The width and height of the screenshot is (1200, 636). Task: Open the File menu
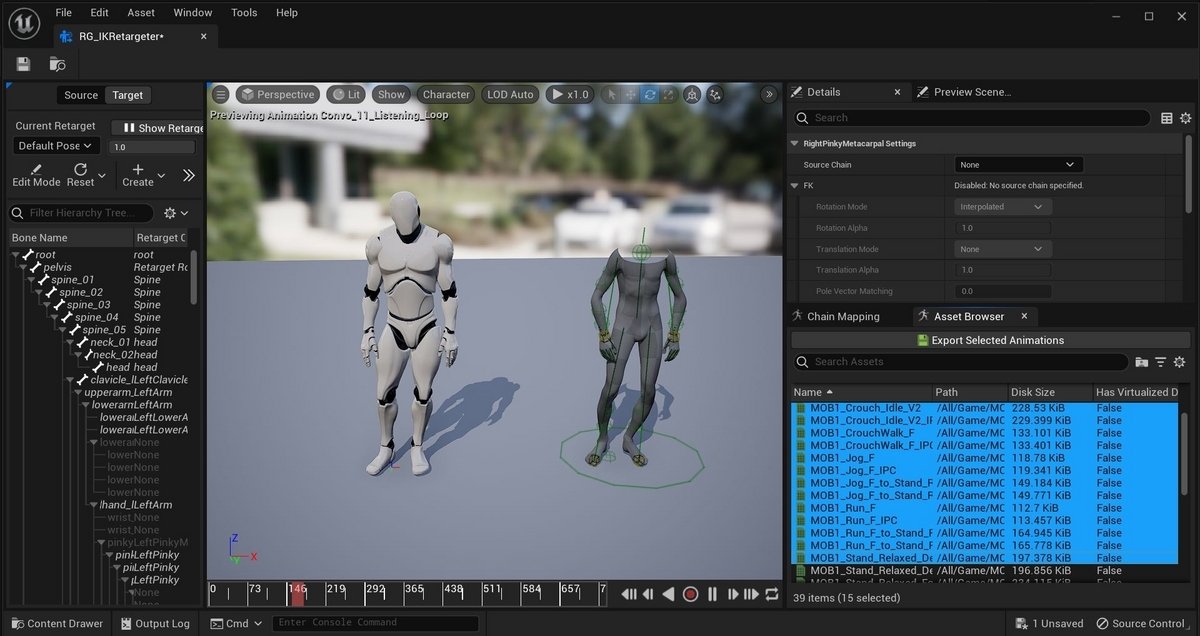63,13
